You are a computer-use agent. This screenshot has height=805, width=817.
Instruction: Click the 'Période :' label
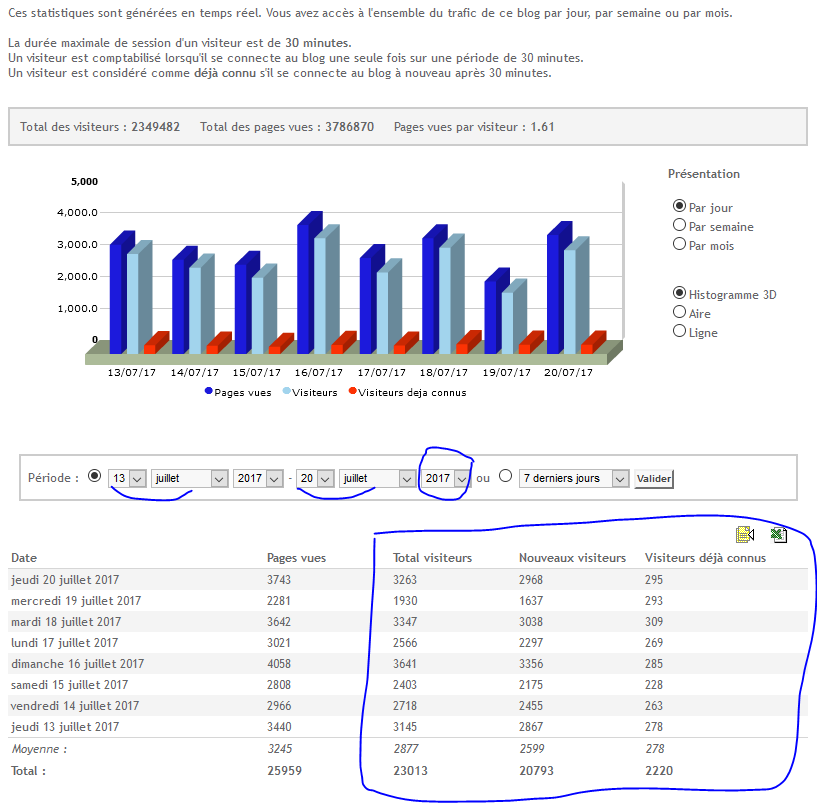pyautogui.click(x=53, y=478)
